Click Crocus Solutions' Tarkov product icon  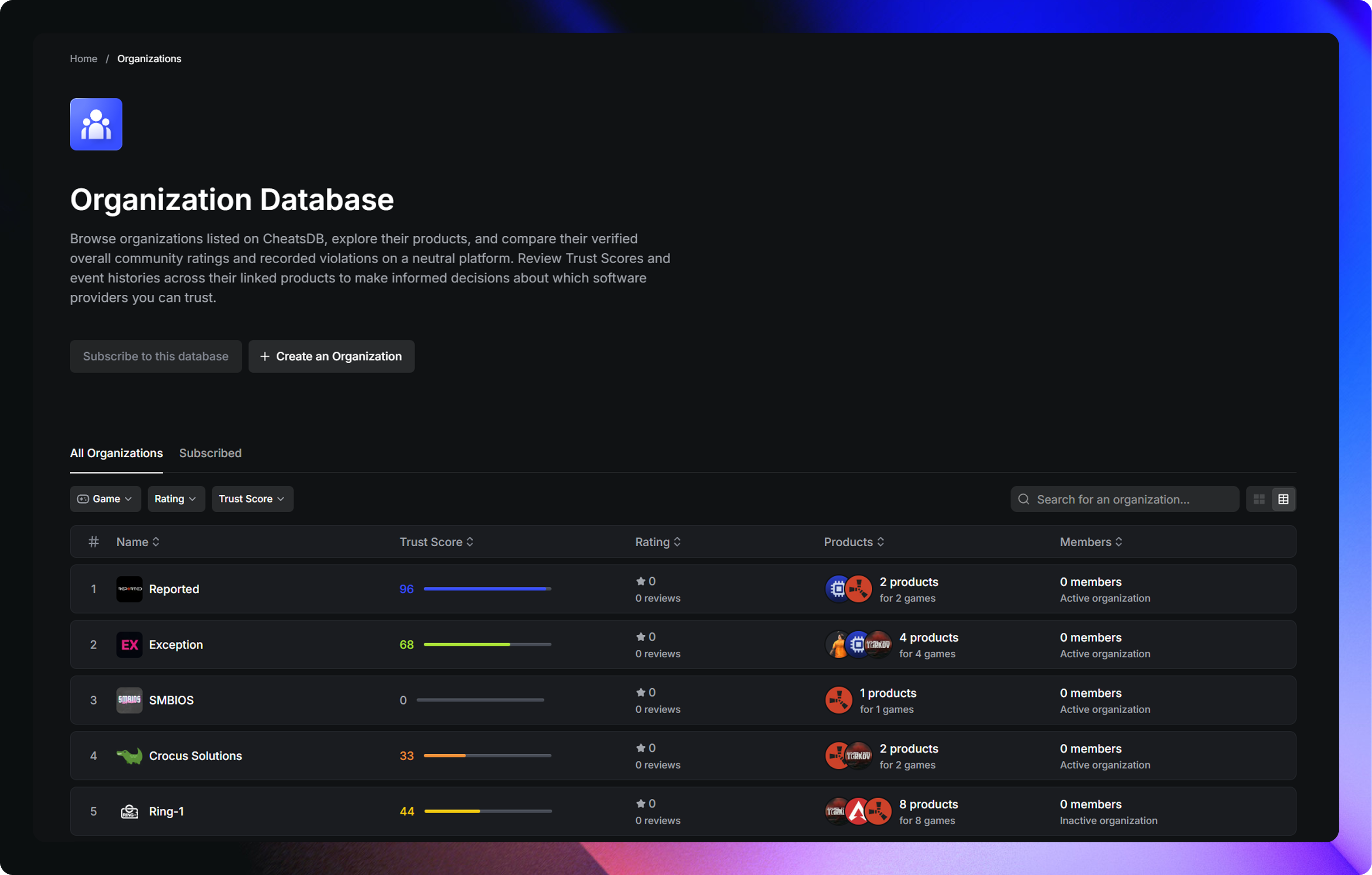(859, 756)
